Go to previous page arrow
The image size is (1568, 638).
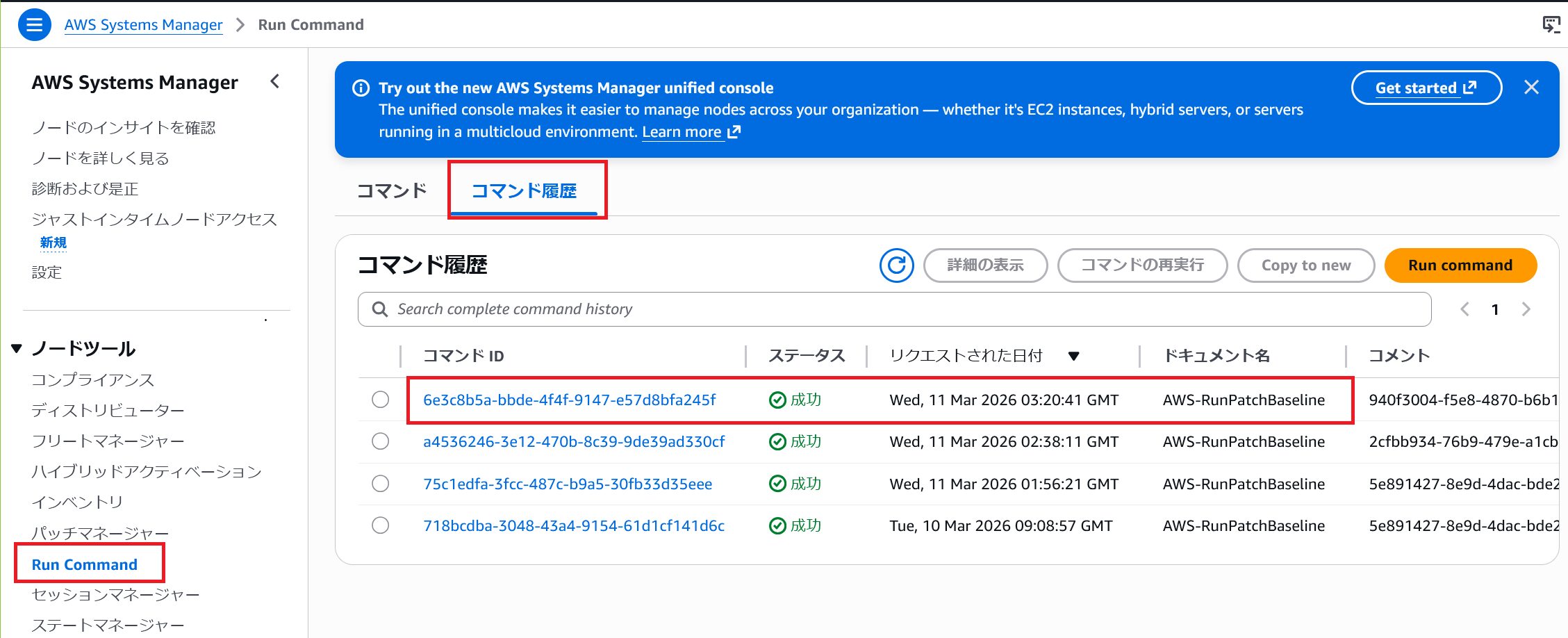[1464, 309]
